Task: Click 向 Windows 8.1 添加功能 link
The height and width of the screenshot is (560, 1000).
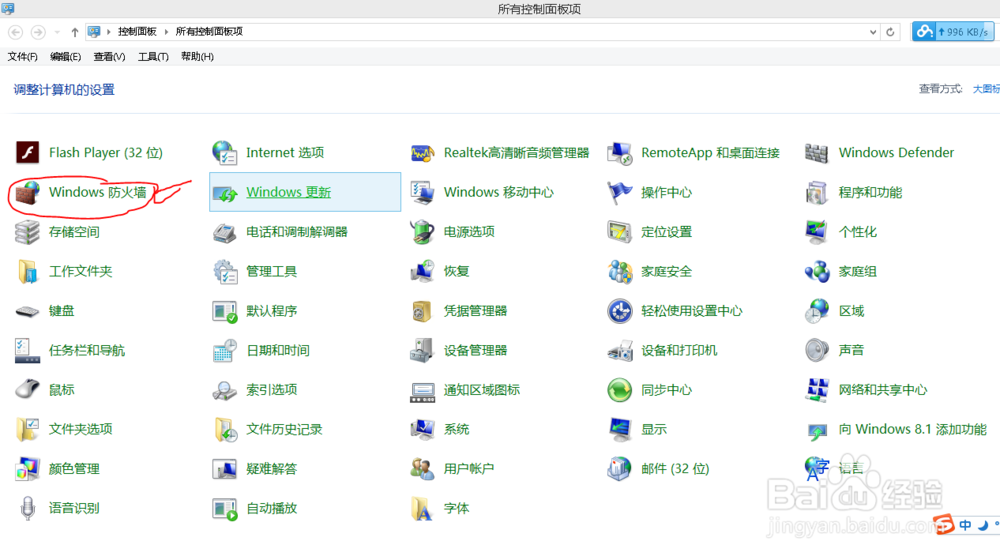Action: 913,429
